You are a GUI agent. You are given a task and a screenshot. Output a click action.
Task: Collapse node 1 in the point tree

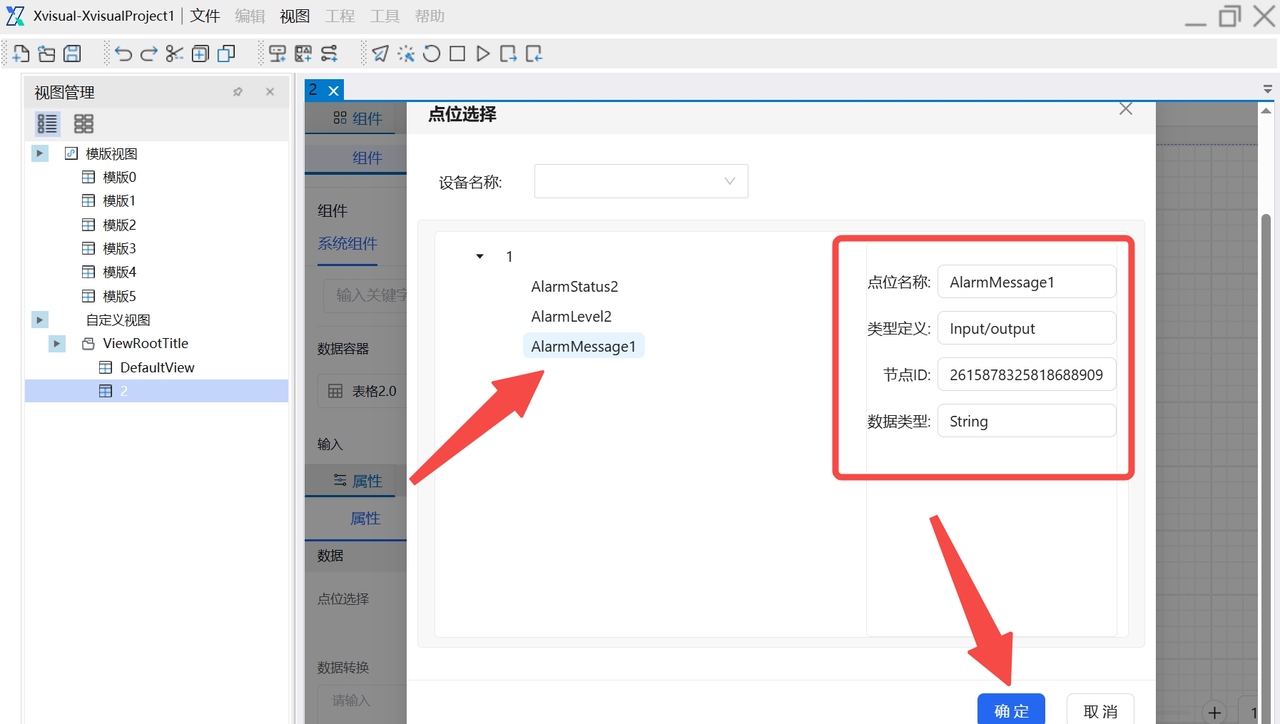[480, 257]
